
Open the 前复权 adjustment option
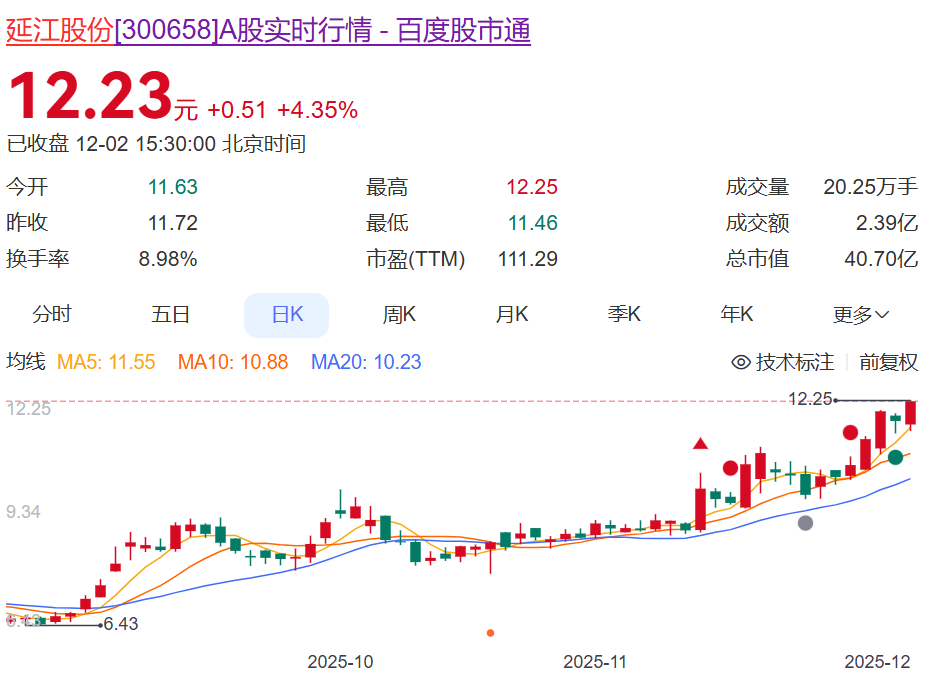(x=888, y=362)
